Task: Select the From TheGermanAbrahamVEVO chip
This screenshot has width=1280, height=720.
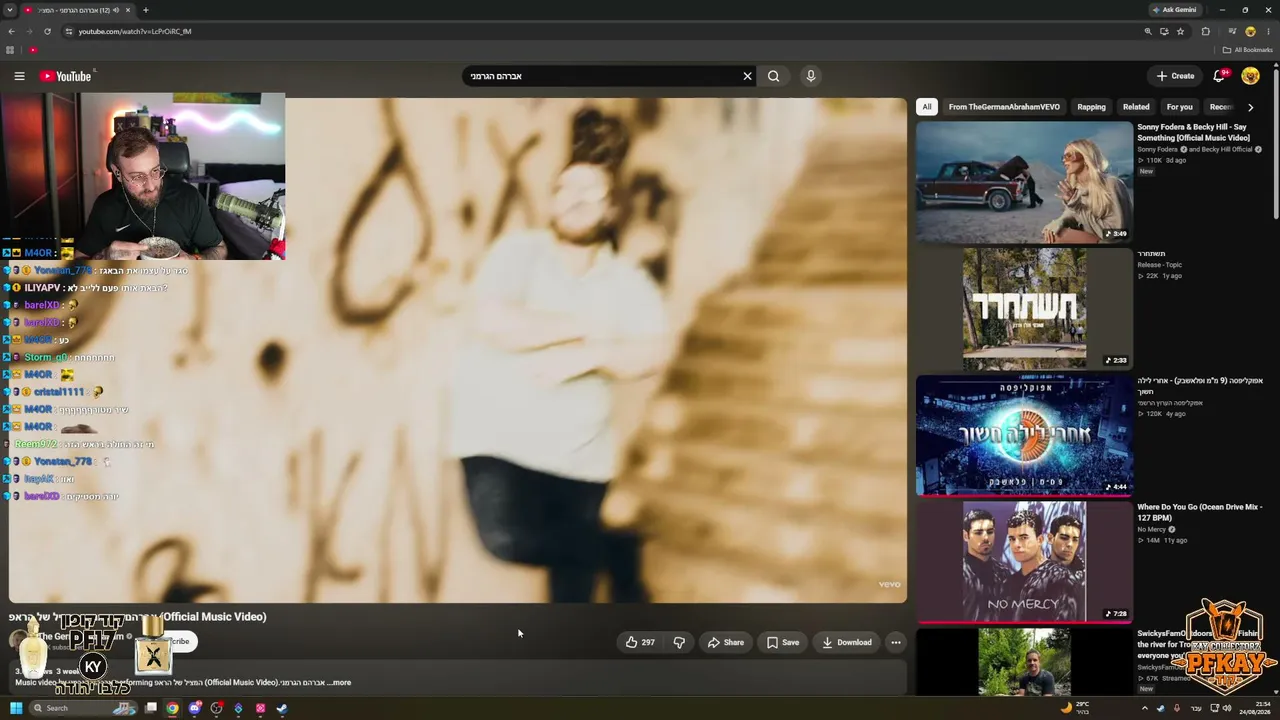Action: pyautogui.click(x=1004, y=107)
